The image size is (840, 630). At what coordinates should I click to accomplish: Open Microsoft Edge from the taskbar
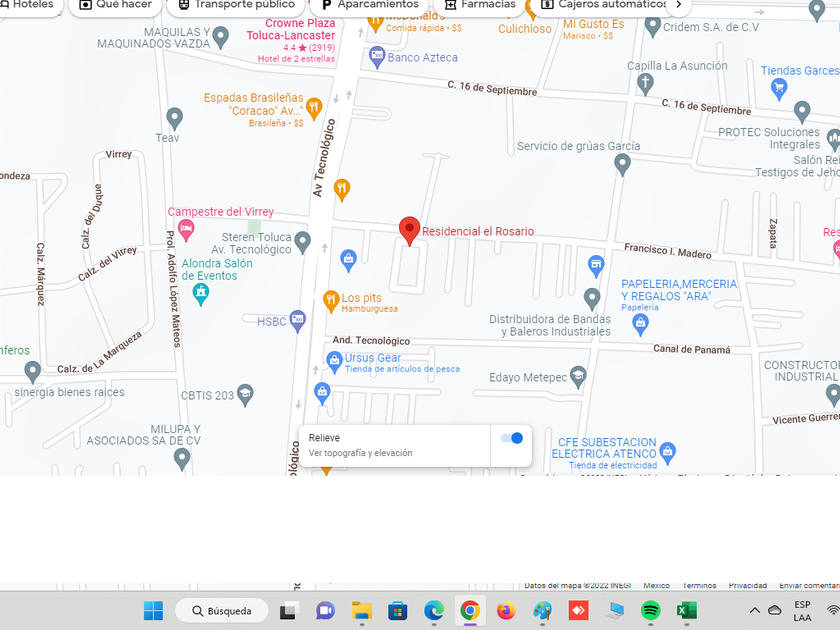coord(434,611)
